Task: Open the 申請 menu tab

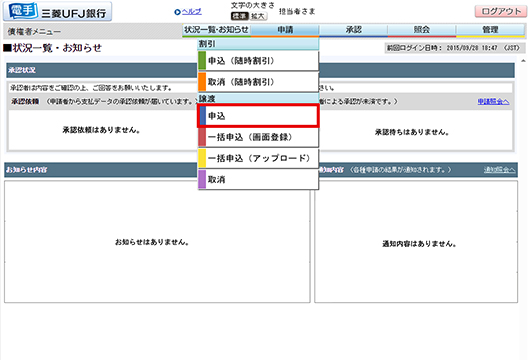Action: click(285, 30)
